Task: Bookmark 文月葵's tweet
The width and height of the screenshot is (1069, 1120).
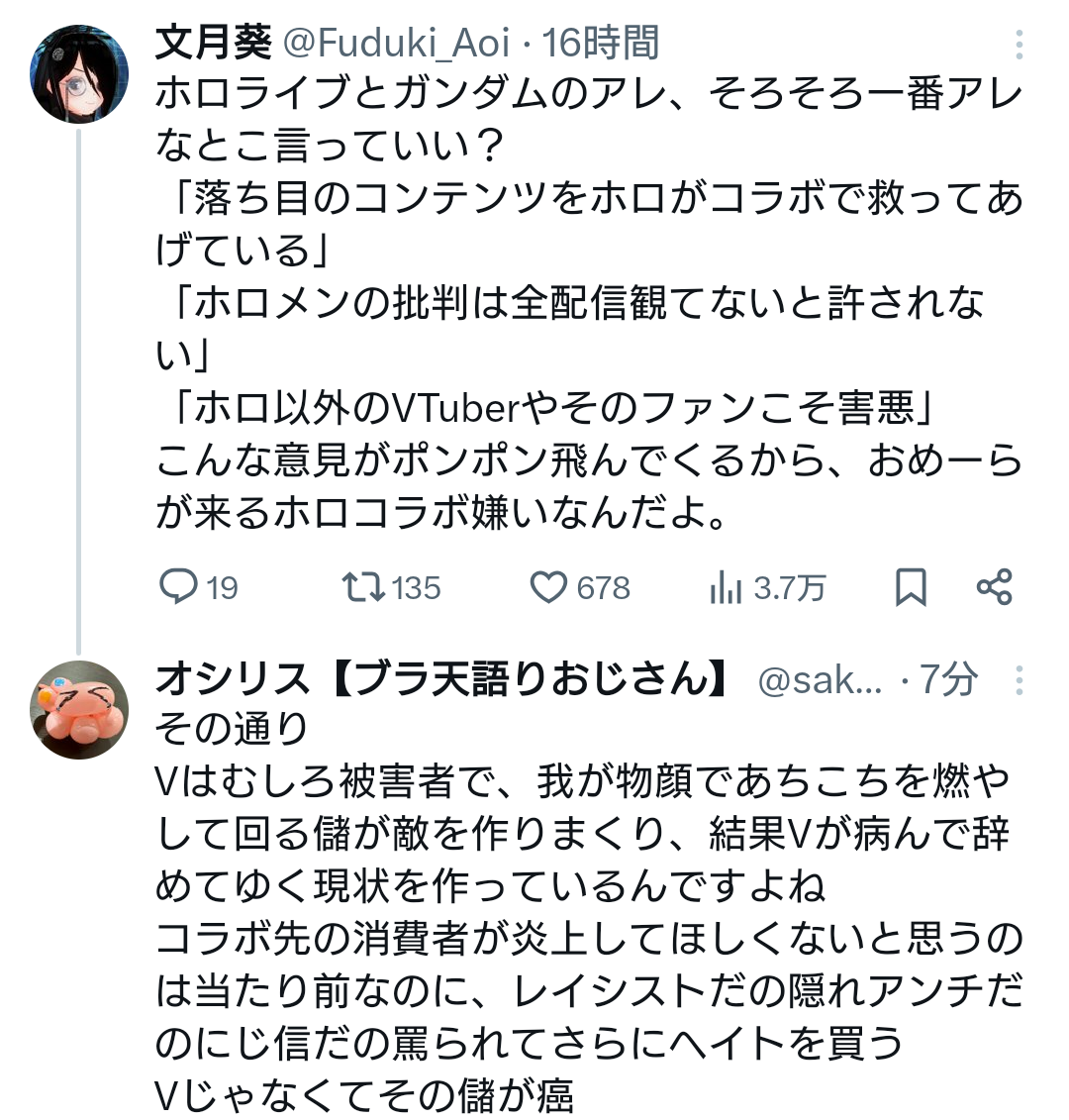Action: [910, 587]
